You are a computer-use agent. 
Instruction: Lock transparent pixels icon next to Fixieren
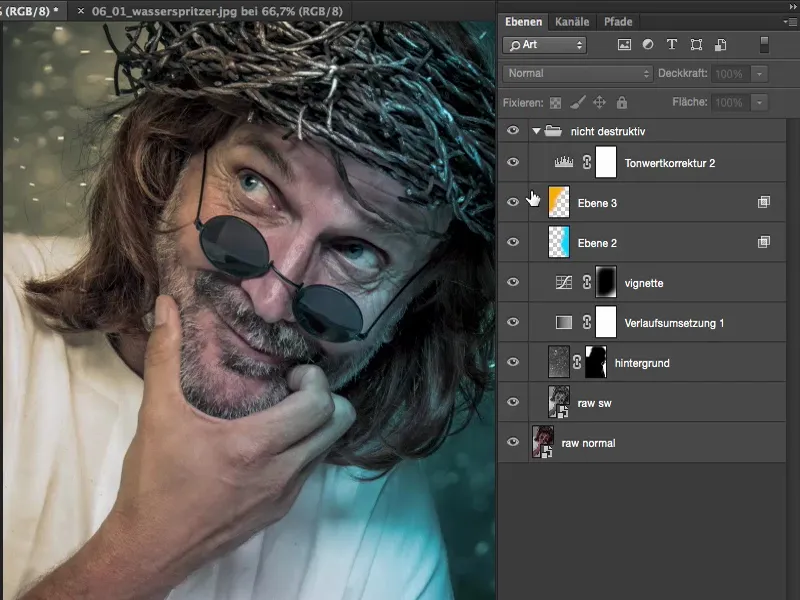[x=555, y=103]
